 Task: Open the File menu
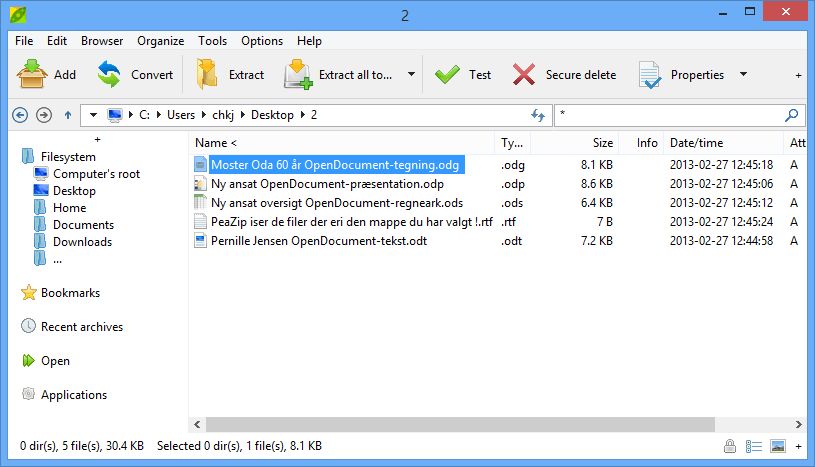coord(24,41)
